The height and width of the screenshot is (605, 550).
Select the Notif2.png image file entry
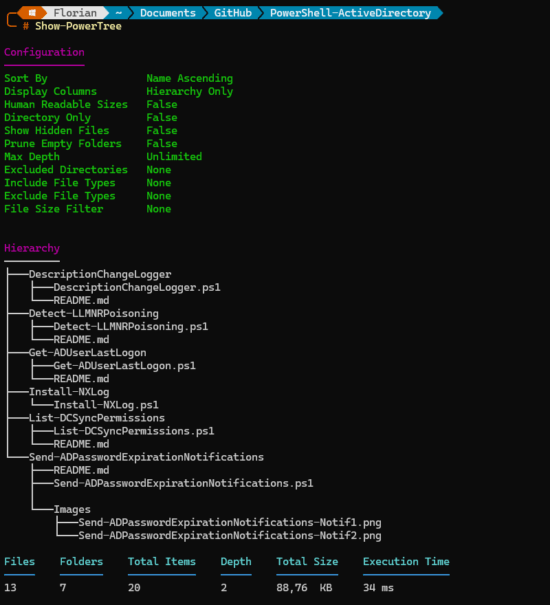230,536
